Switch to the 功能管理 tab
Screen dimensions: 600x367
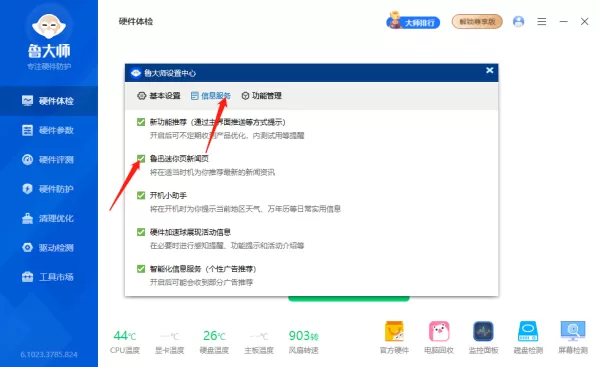point(262,96)
